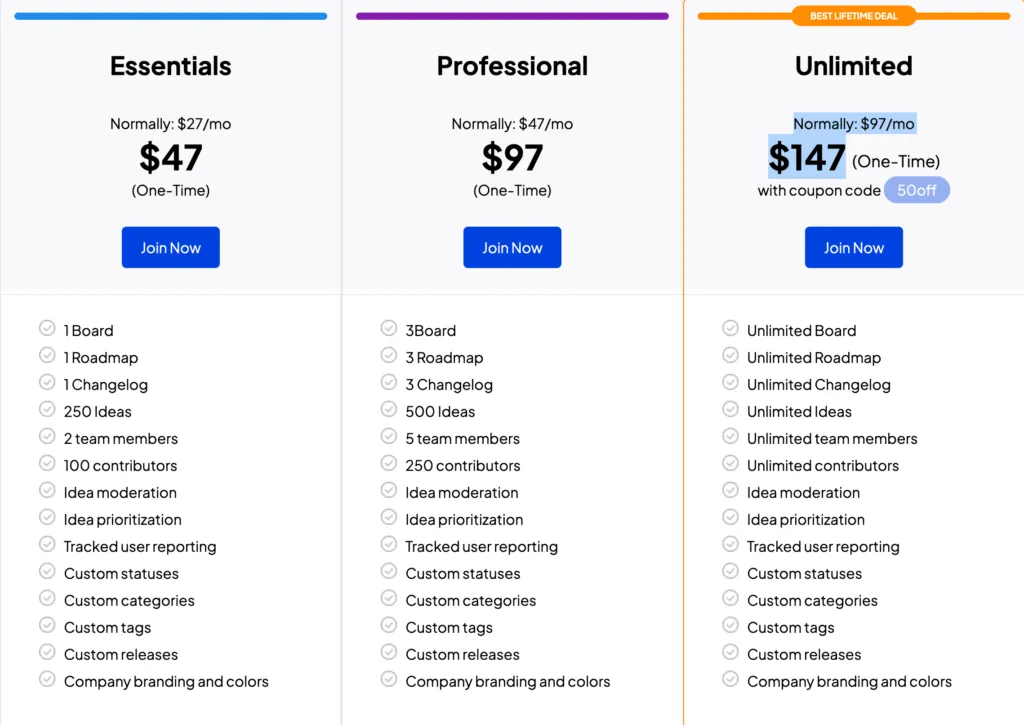The height and width of the screenshot is (725, 1024).
Task: Click the checkmark next to 3 Roadmap
Action: pos(389,357)
